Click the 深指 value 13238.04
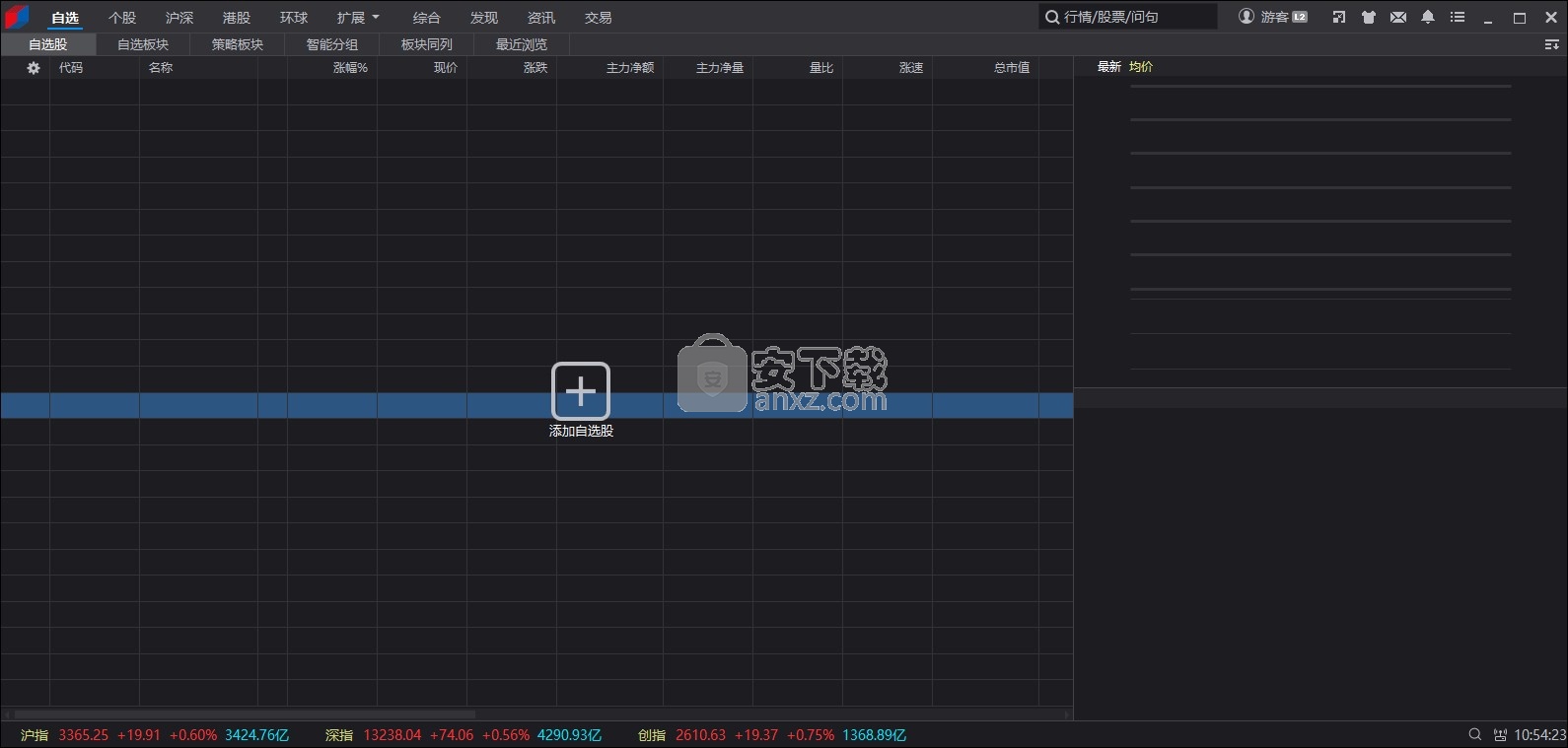1568x748 pixels. (392, 735)
